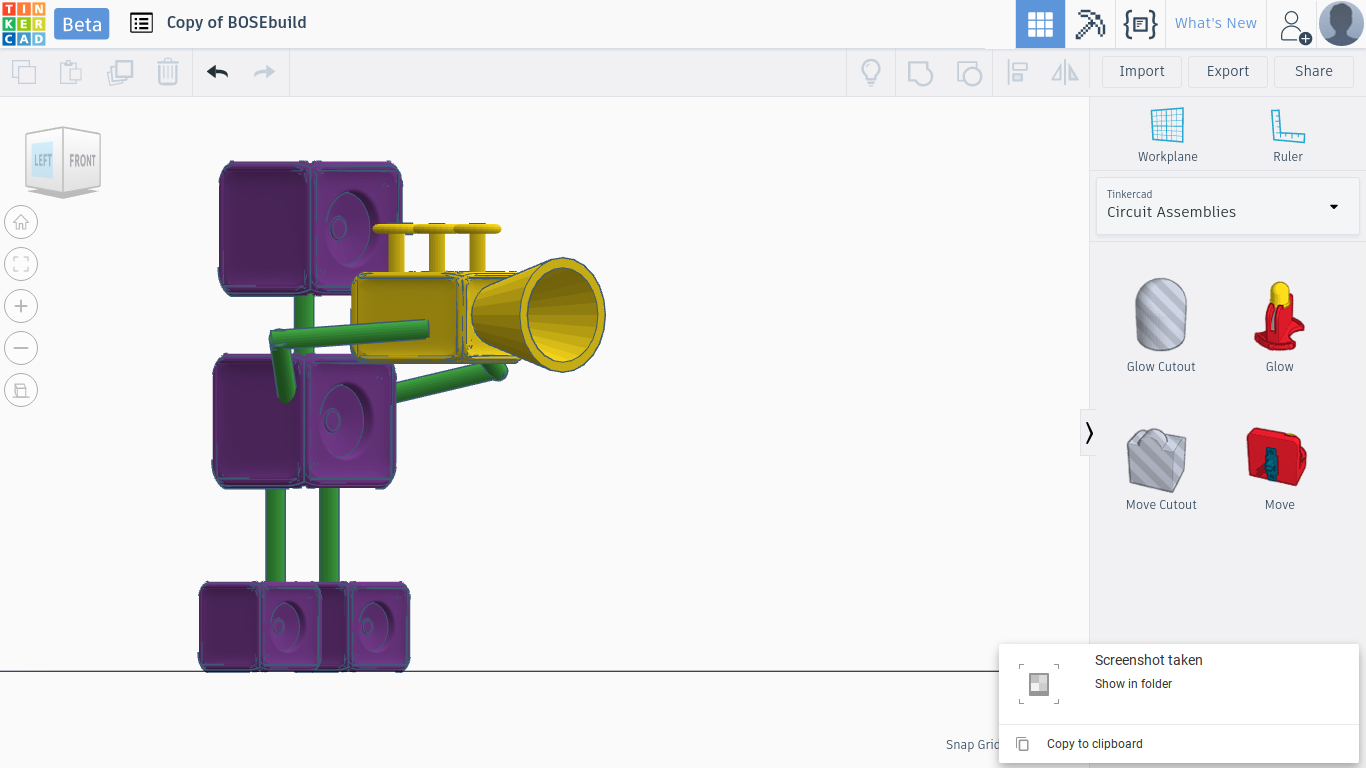Click the Group shapes icon
This screenshot has width=1366, height=768.
pos(920,72)
